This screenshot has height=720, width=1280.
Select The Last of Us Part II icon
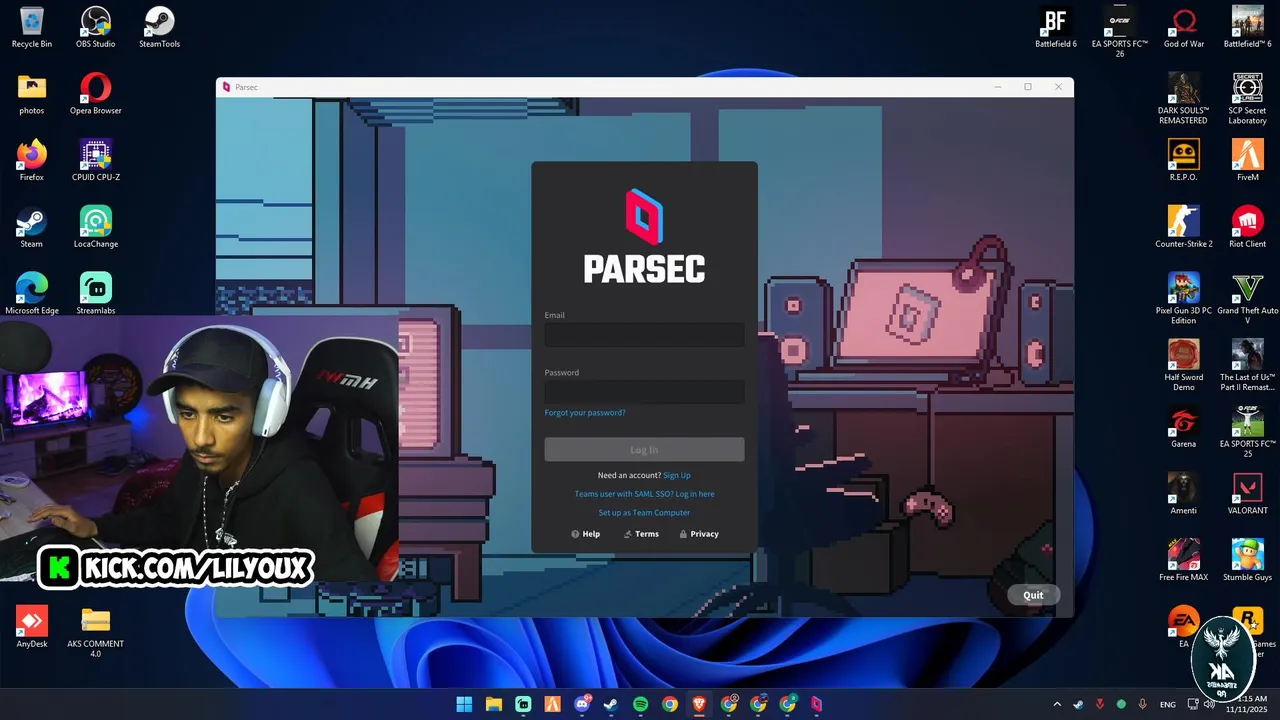coord(1248,365)
